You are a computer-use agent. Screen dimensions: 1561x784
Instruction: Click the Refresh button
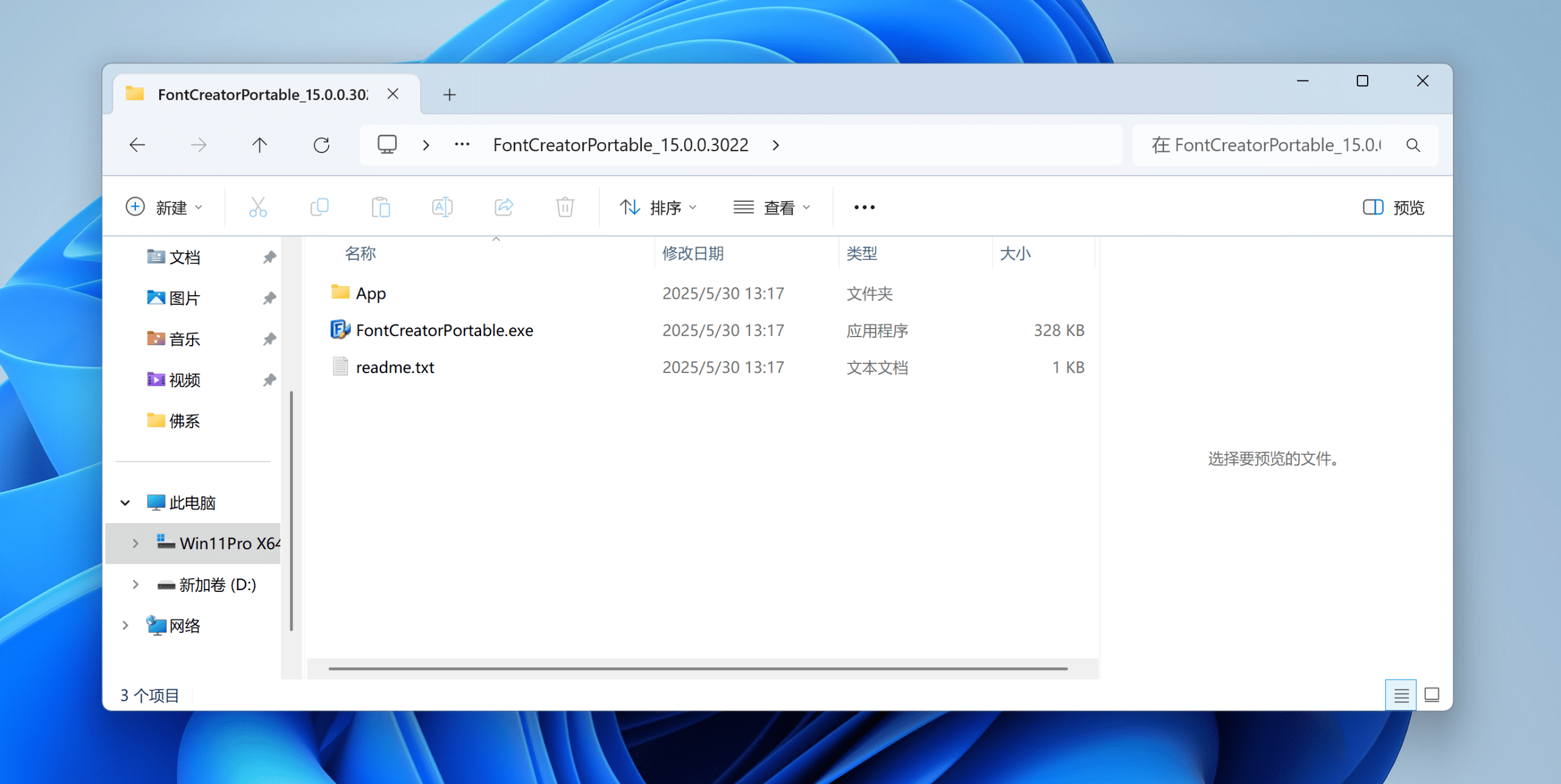321,145
